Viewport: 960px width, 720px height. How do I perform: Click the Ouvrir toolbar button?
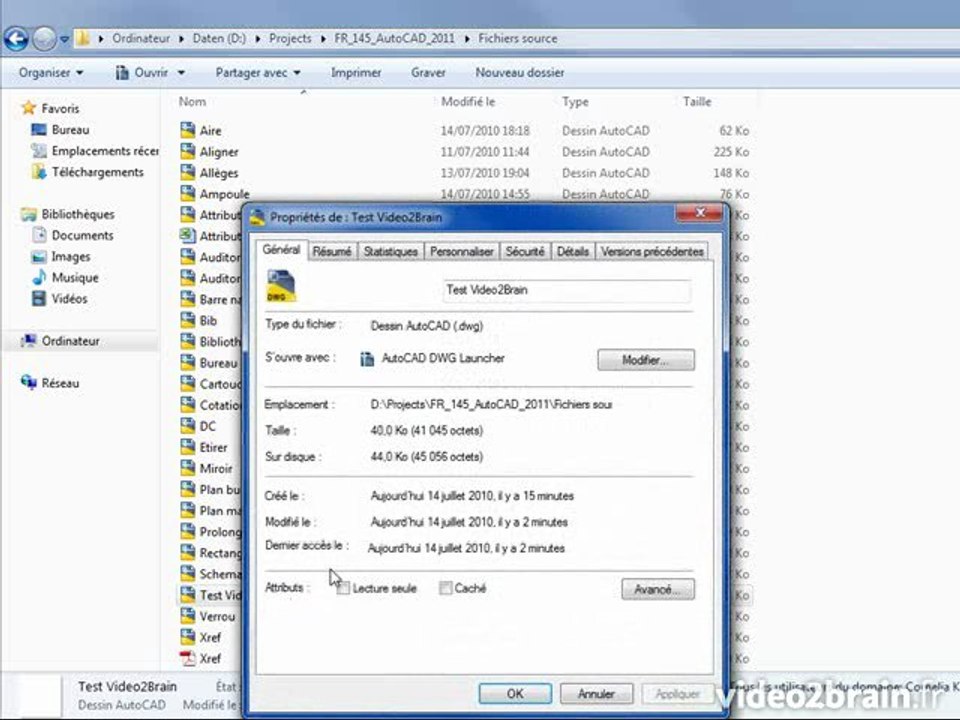[143, 73]
